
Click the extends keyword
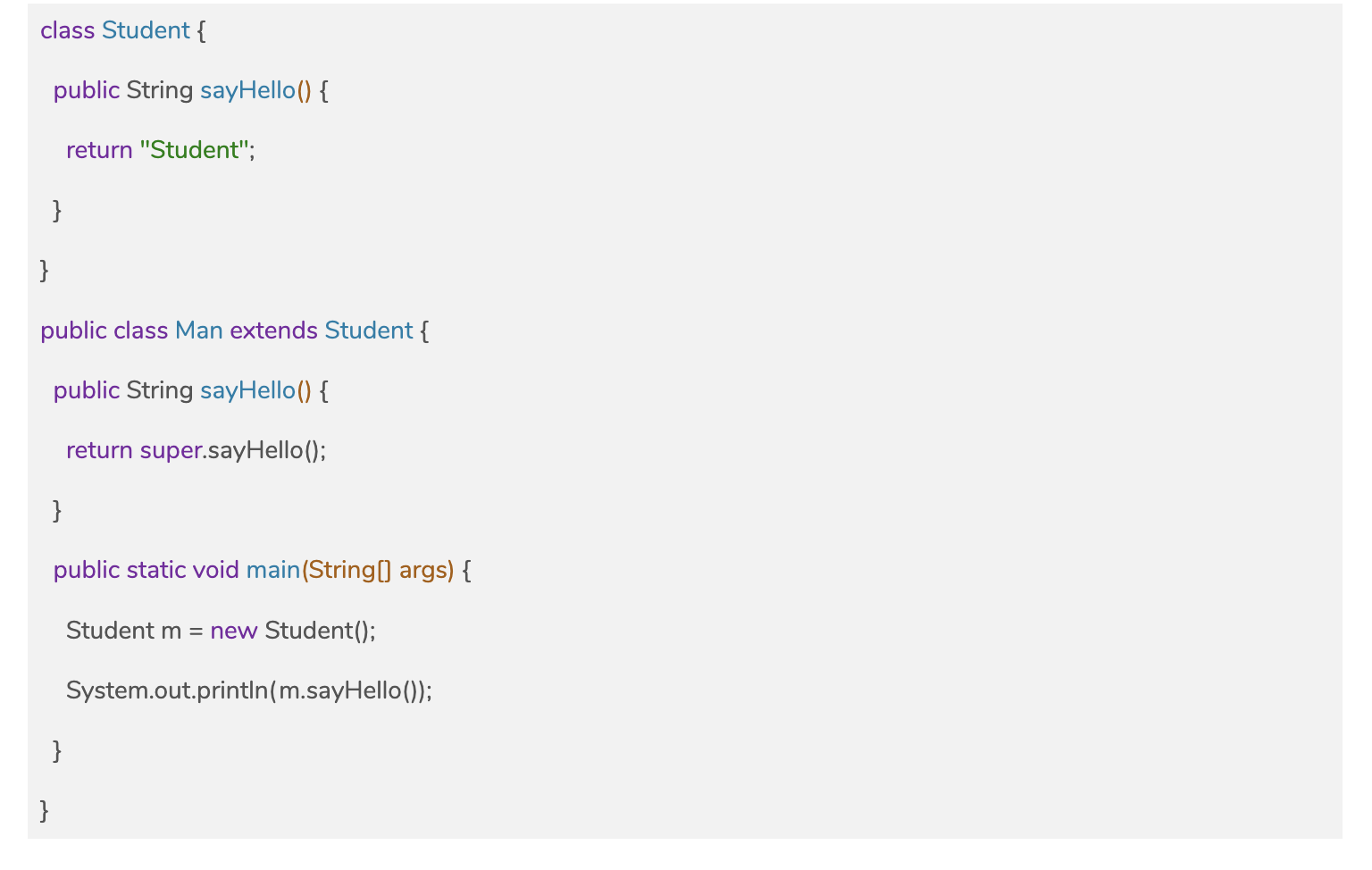pos(273,330)
